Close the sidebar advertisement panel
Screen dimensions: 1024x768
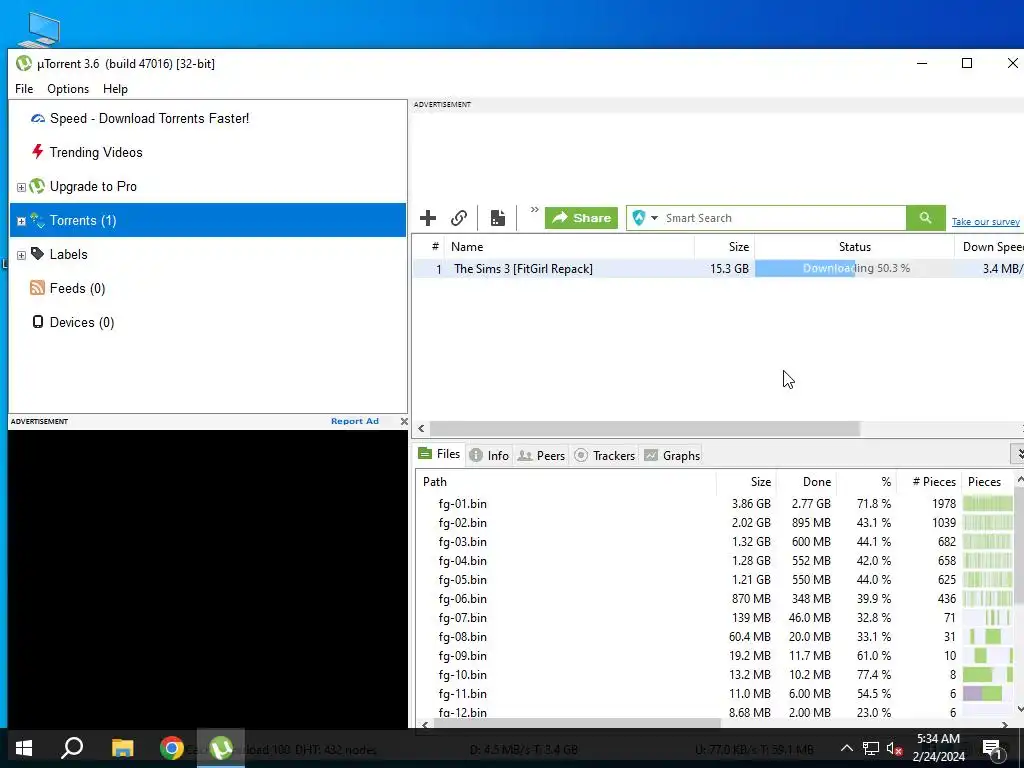pos(404,421)
